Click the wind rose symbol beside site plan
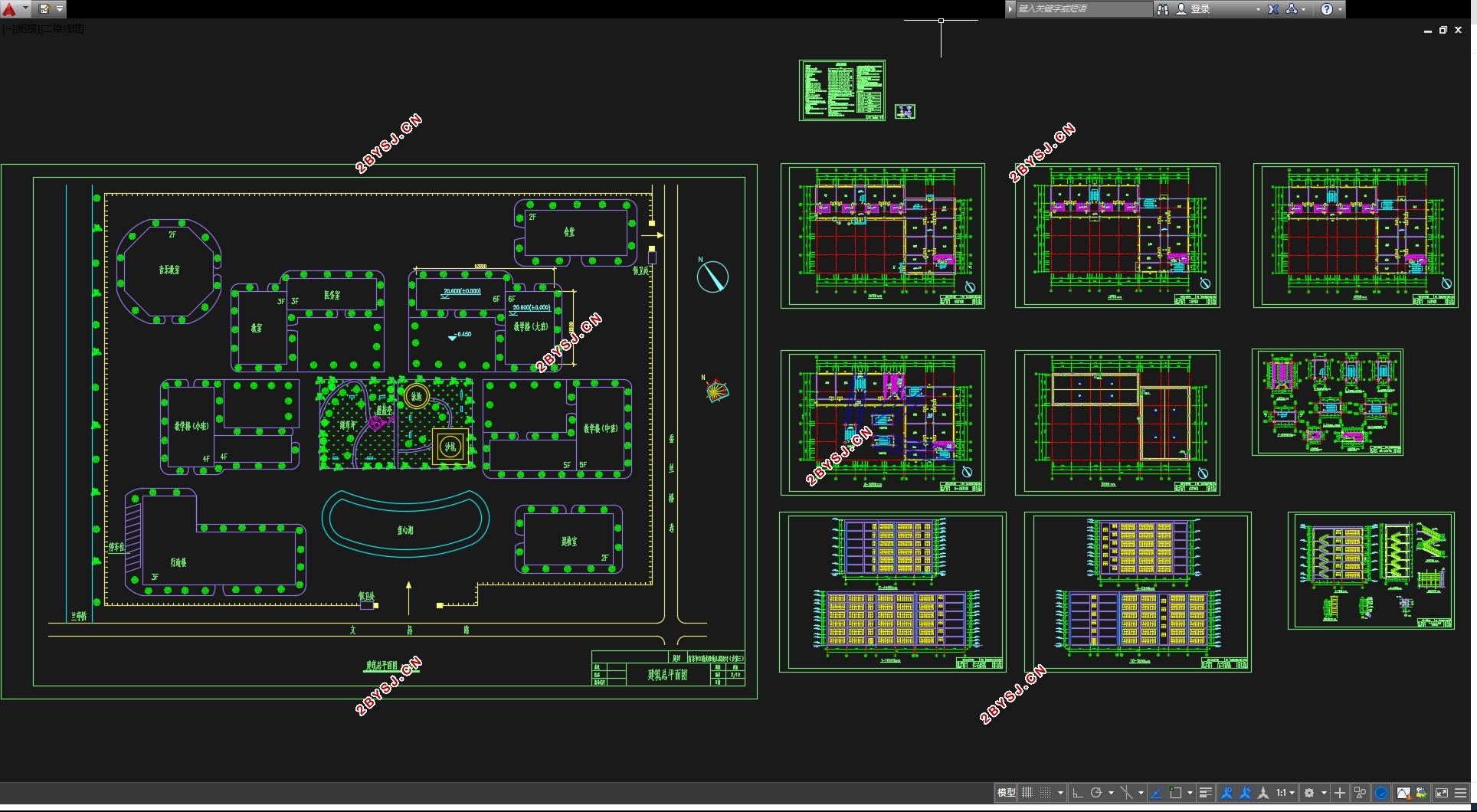Viewport: 1477px width, 812px height. [716, 391]
